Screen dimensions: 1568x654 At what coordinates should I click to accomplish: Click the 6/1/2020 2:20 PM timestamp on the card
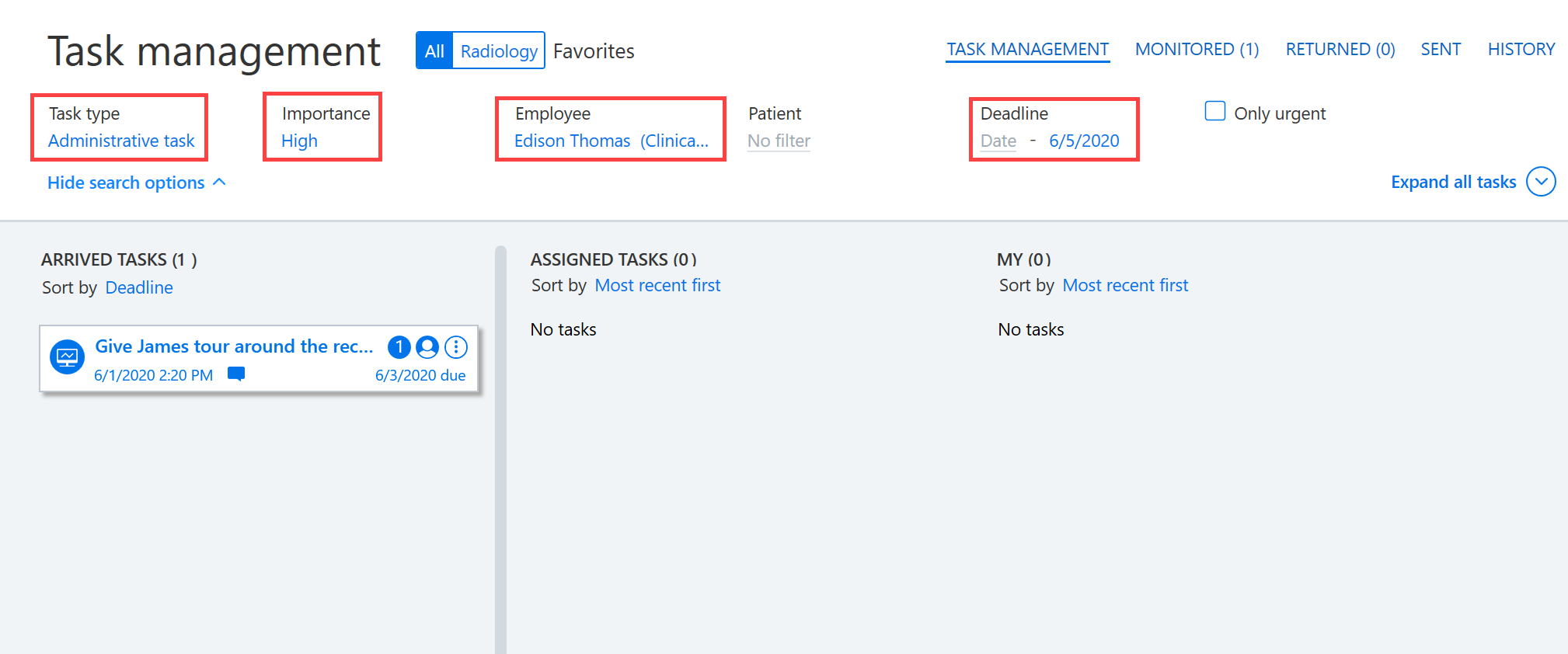153,375
